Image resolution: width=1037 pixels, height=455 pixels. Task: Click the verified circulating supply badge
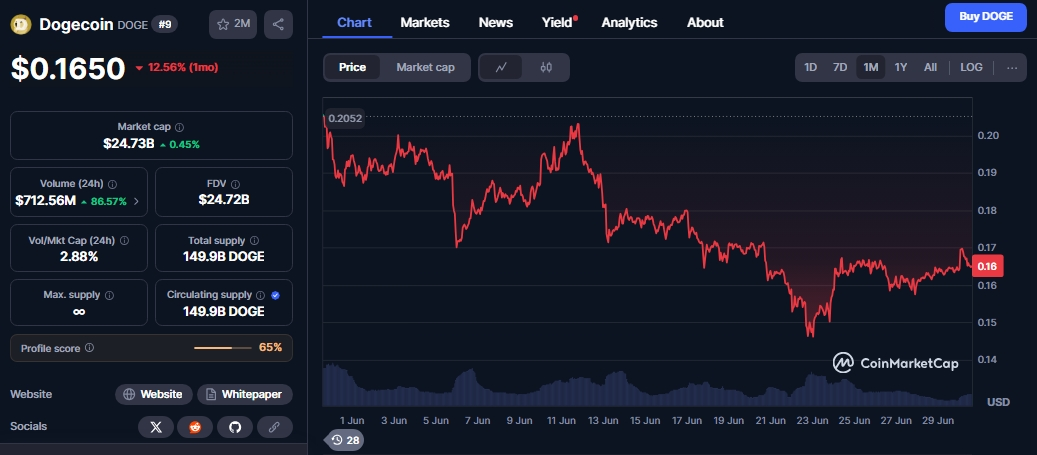276,295
